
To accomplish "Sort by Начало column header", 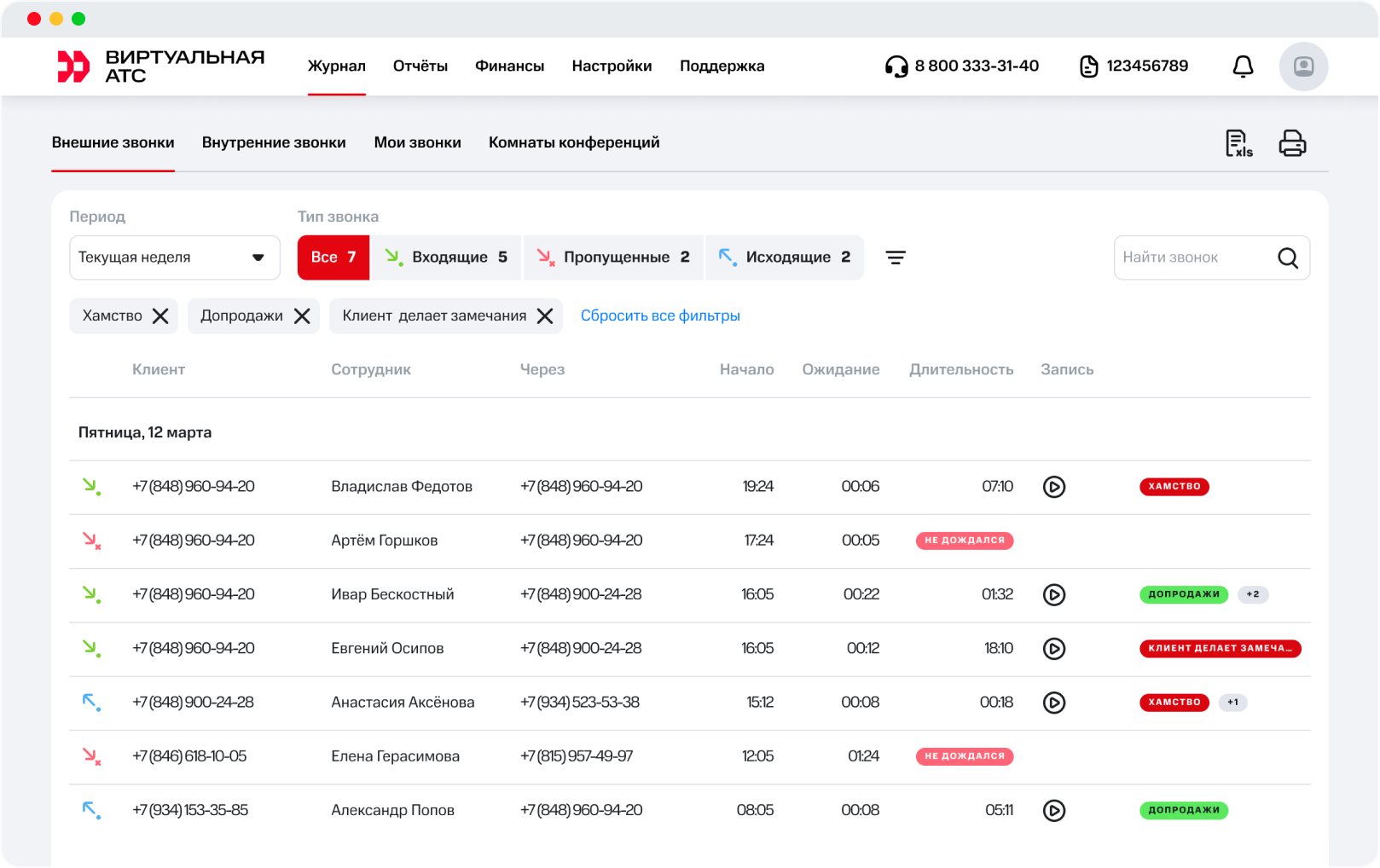I will click(x=747, y=370).
